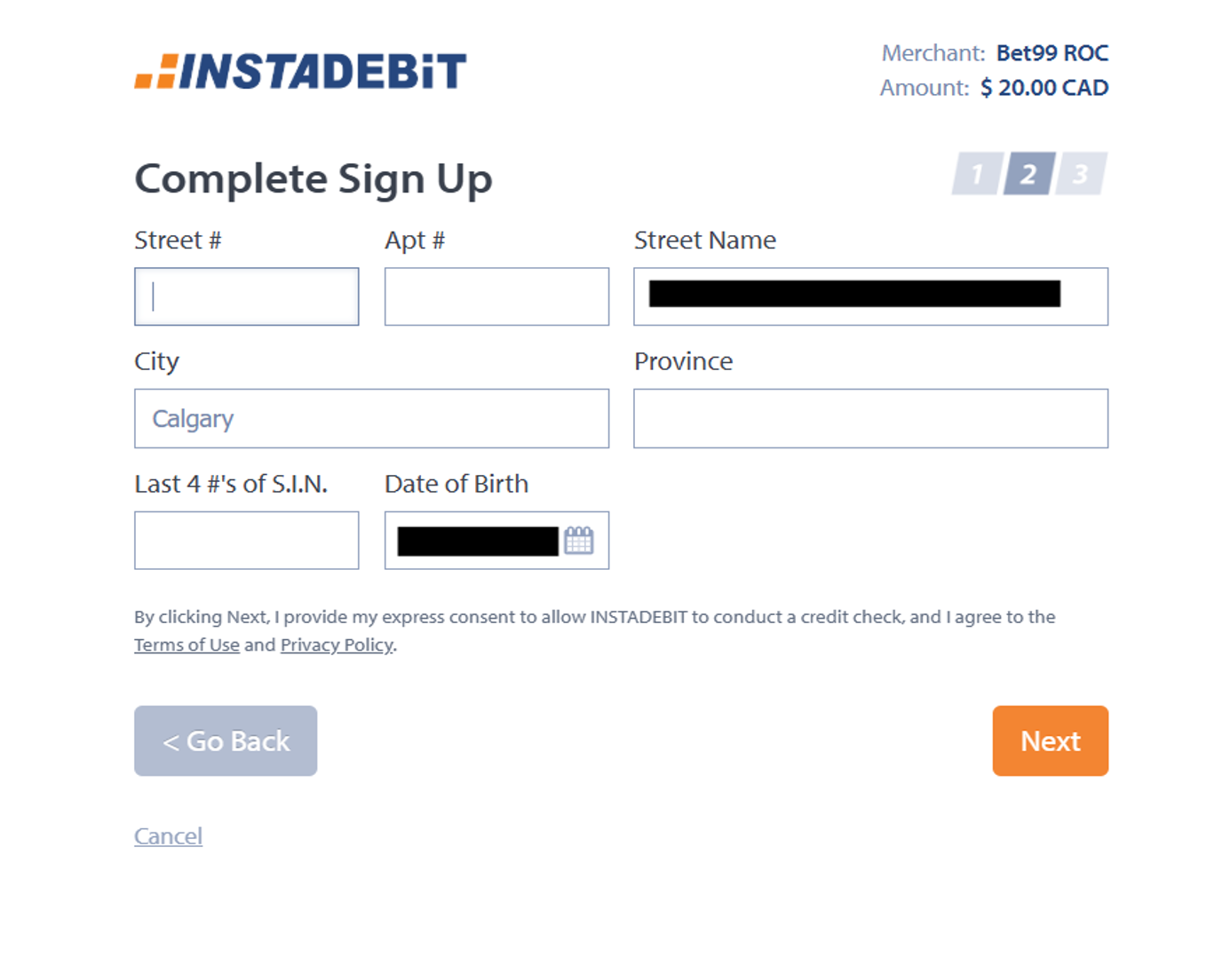The image size is (1222, 980).
Task: Jump to step 3 indicator
Action: [1080, 174]
